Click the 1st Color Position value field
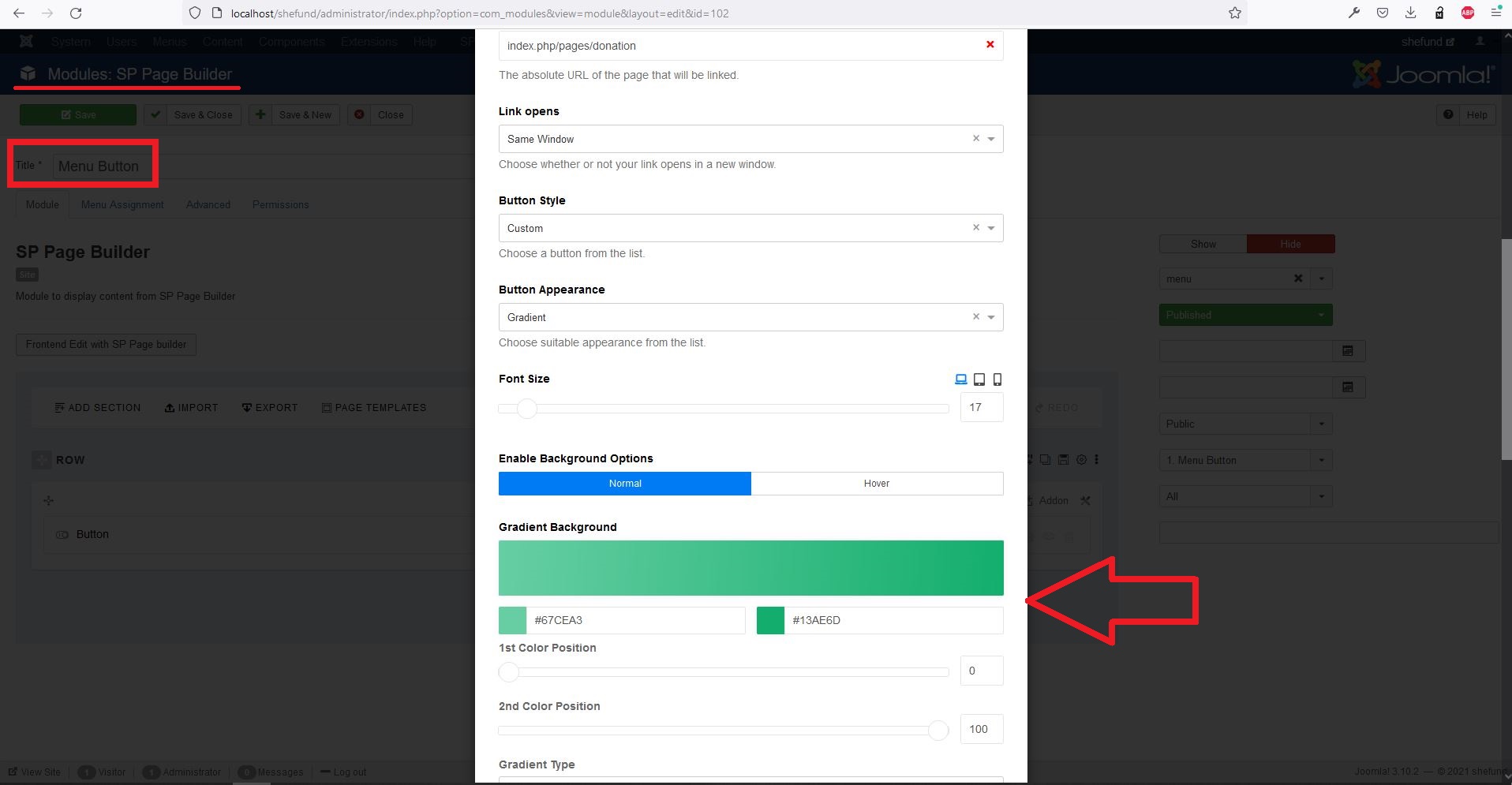1512x785 pixels. point(981,671)
